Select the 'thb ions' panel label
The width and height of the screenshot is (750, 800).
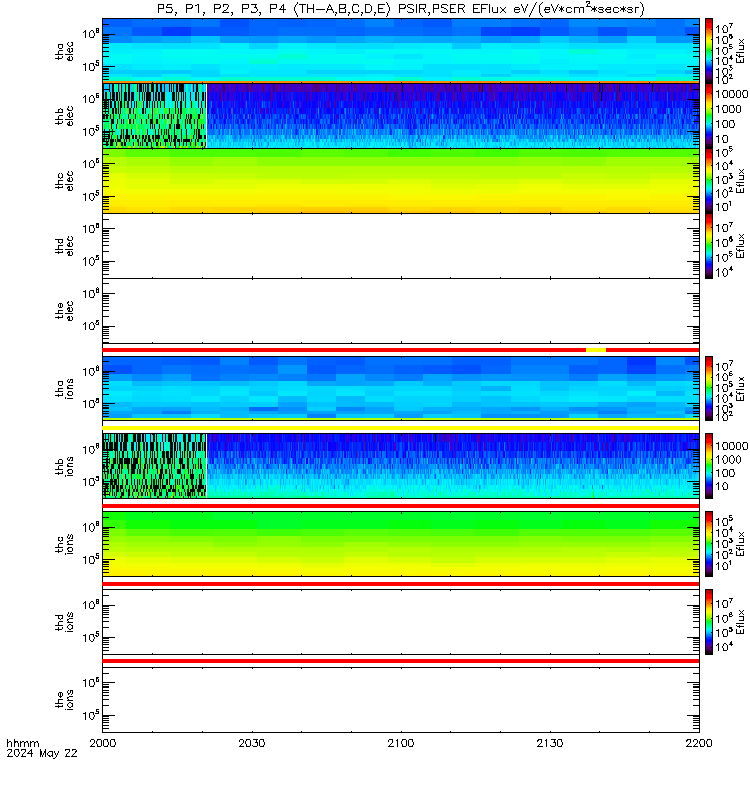[x=64, y=466]
